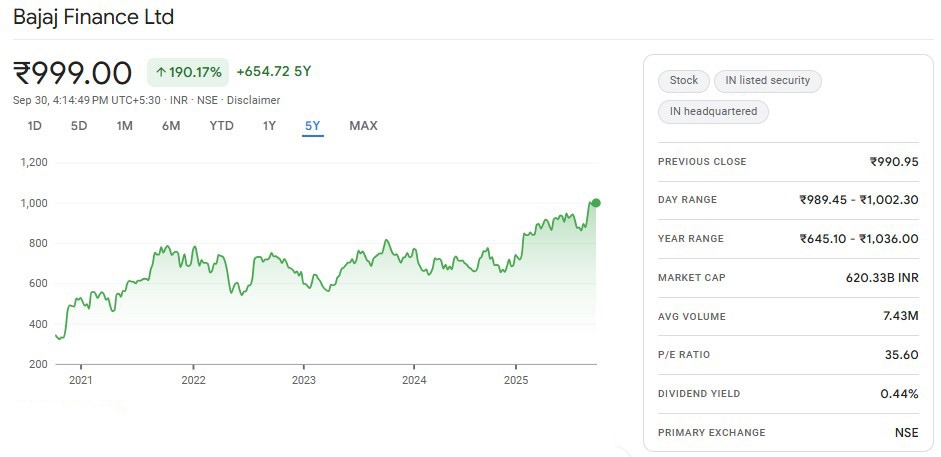
Task: Click the Stock chip
Action: coord(684,81)
